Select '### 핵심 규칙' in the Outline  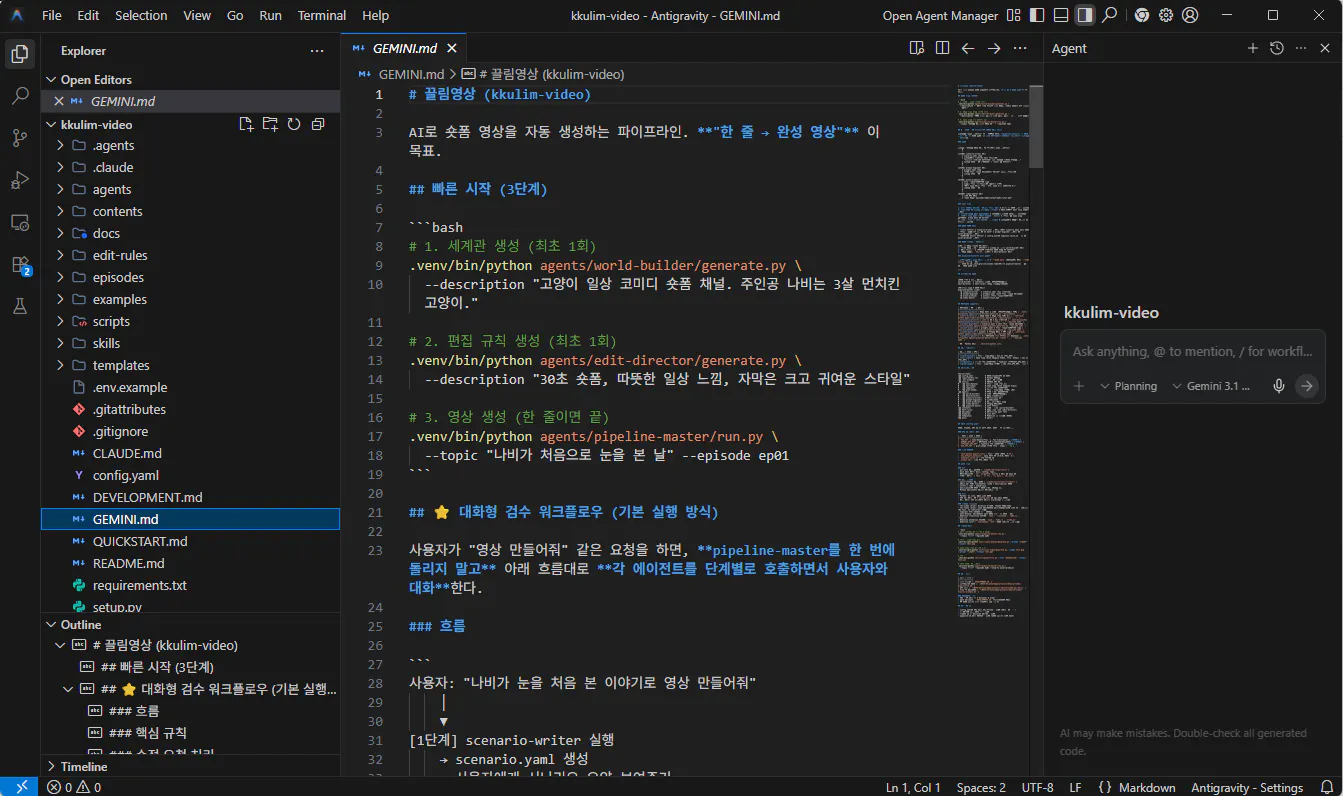[147, 733]
